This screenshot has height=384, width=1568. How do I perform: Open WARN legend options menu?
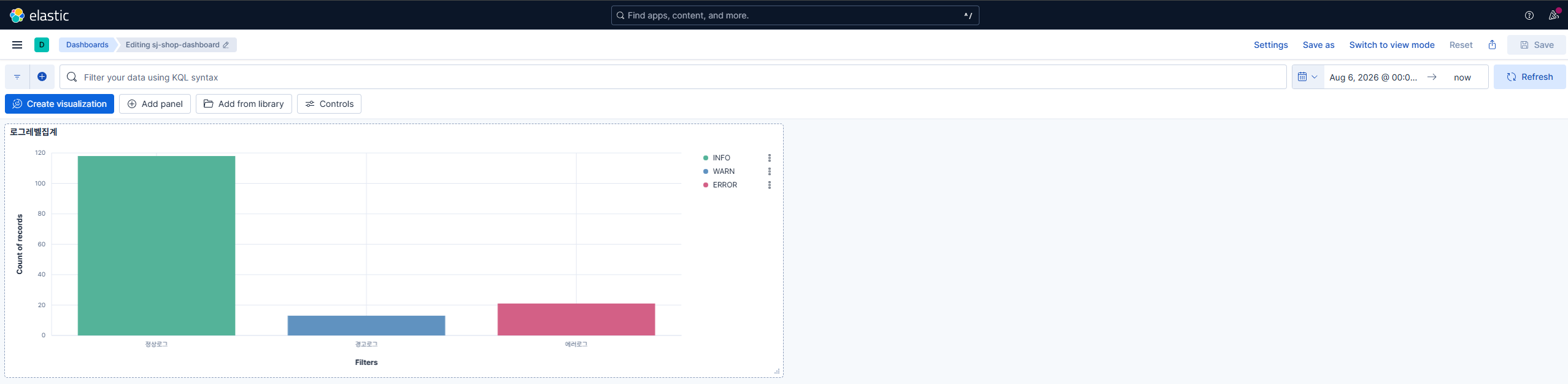tap(769, 171)
